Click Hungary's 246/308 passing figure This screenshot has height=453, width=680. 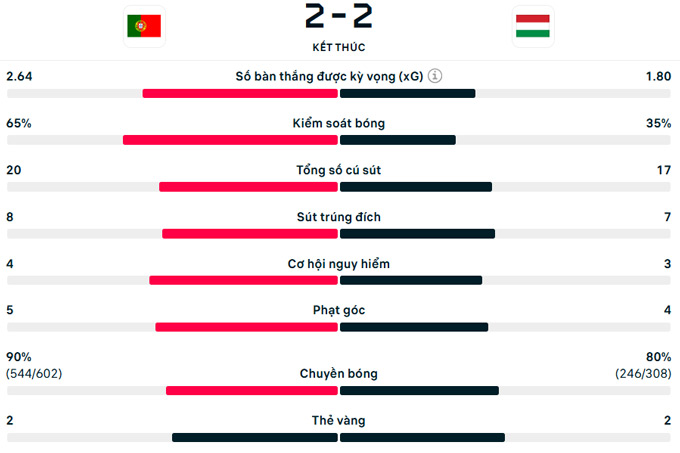click(643, 373)
